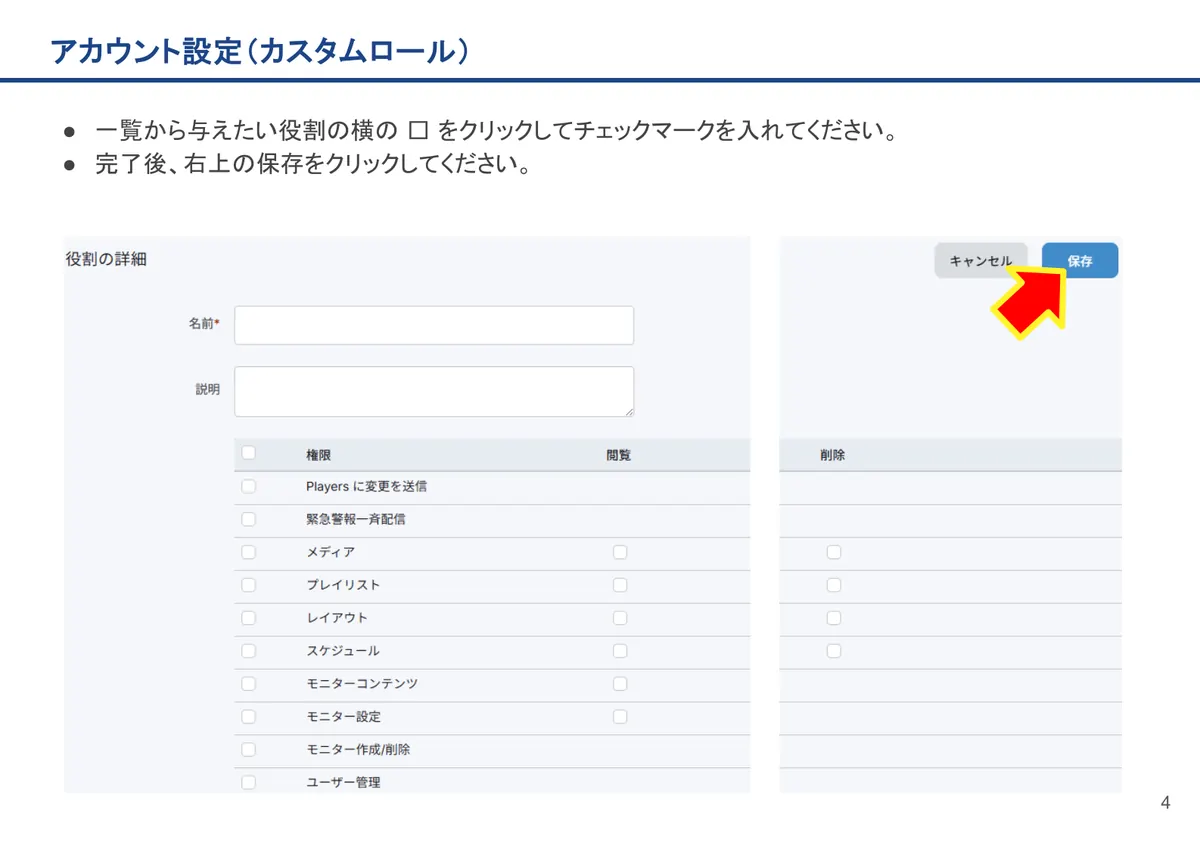
Task: Enable the 緊急警報一斉配信 permission checkbox
Action: [248, 519]
